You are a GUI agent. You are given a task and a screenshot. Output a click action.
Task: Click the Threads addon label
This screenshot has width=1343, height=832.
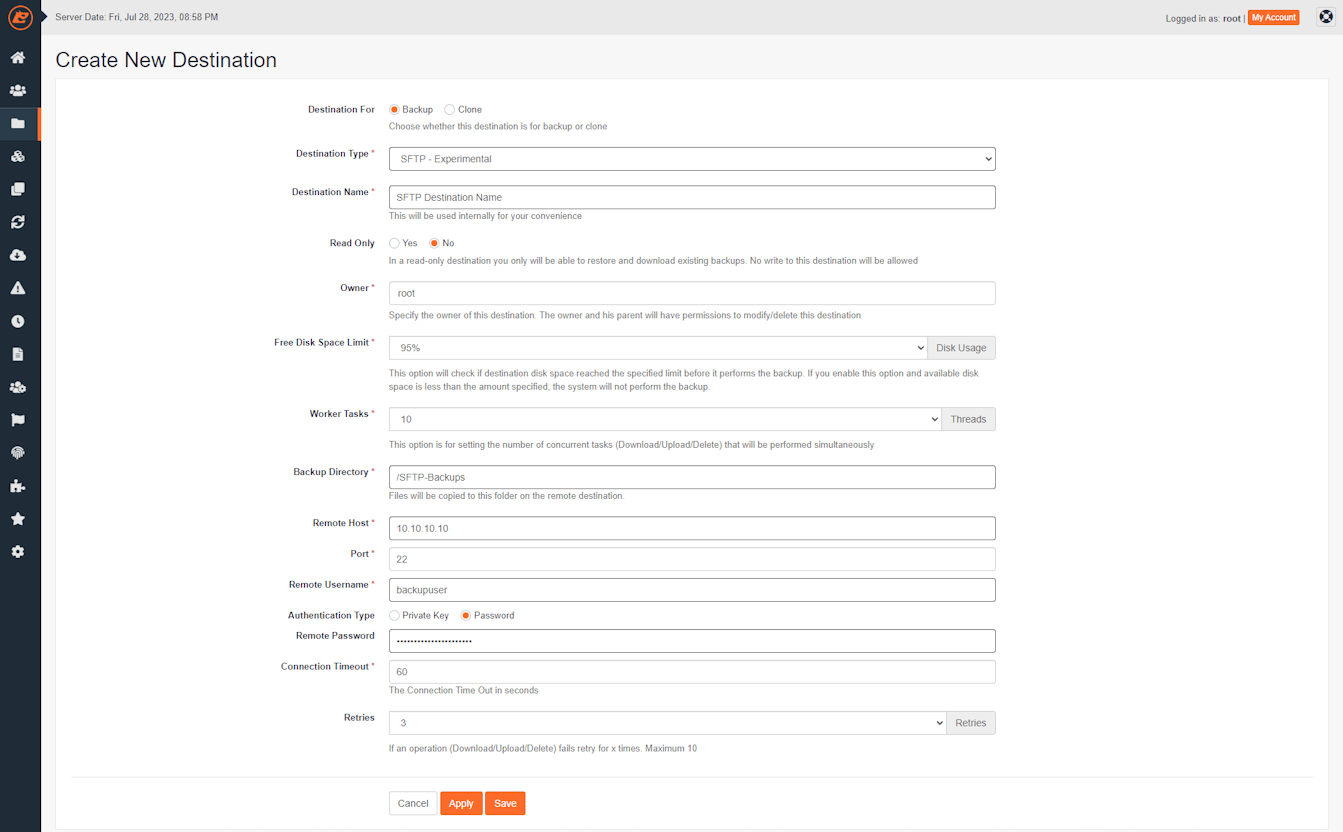pyautogui.click(x=968, y=419)
